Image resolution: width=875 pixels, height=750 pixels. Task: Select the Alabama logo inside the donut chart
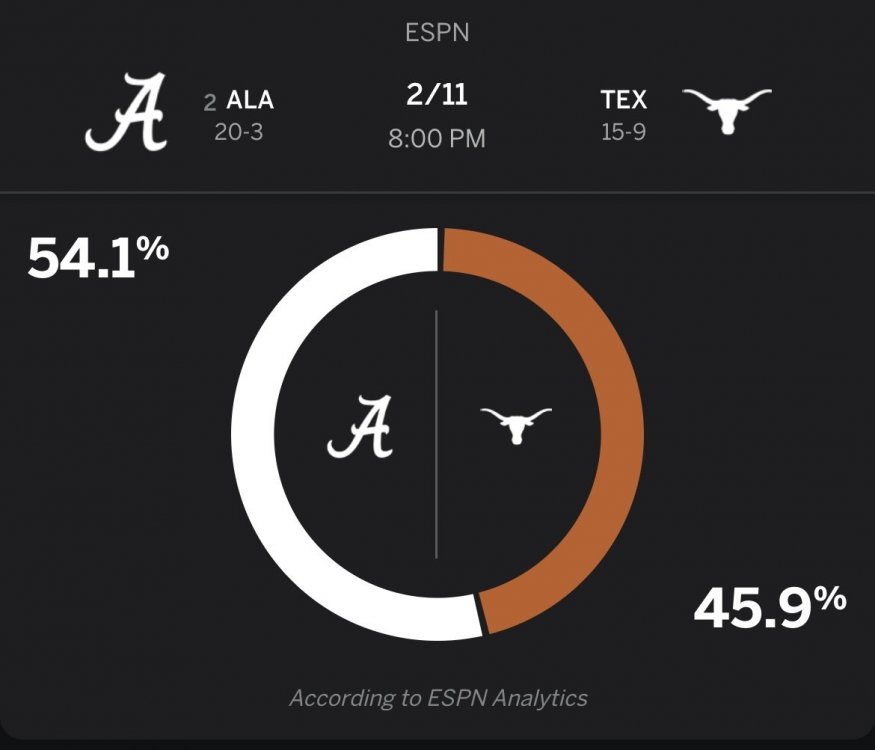click(361, 427)
